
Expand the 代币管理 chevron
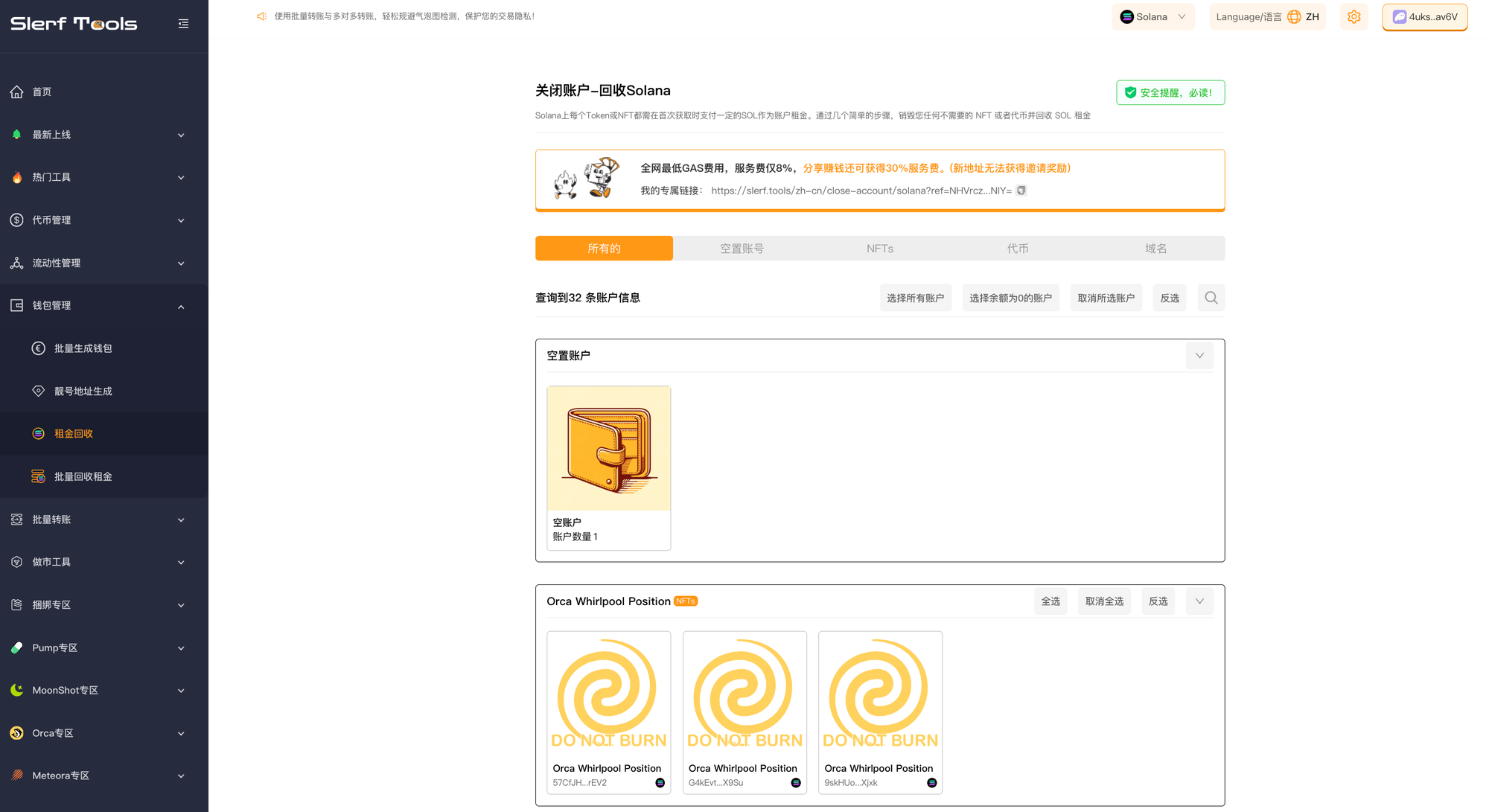click(181, 221)
